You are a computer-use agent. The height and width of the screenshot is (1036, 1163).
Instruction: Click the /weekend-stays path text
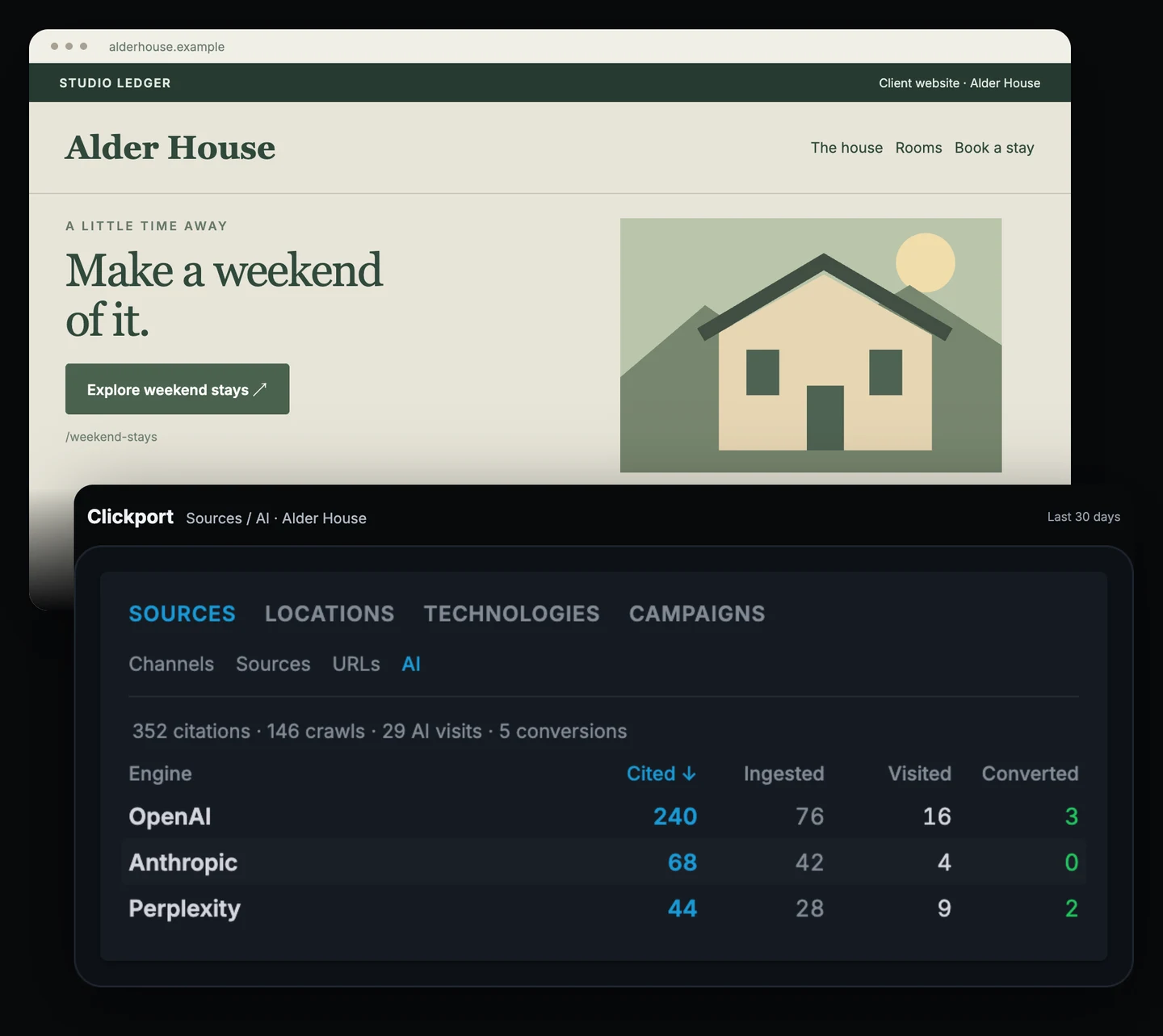[111, 437]
